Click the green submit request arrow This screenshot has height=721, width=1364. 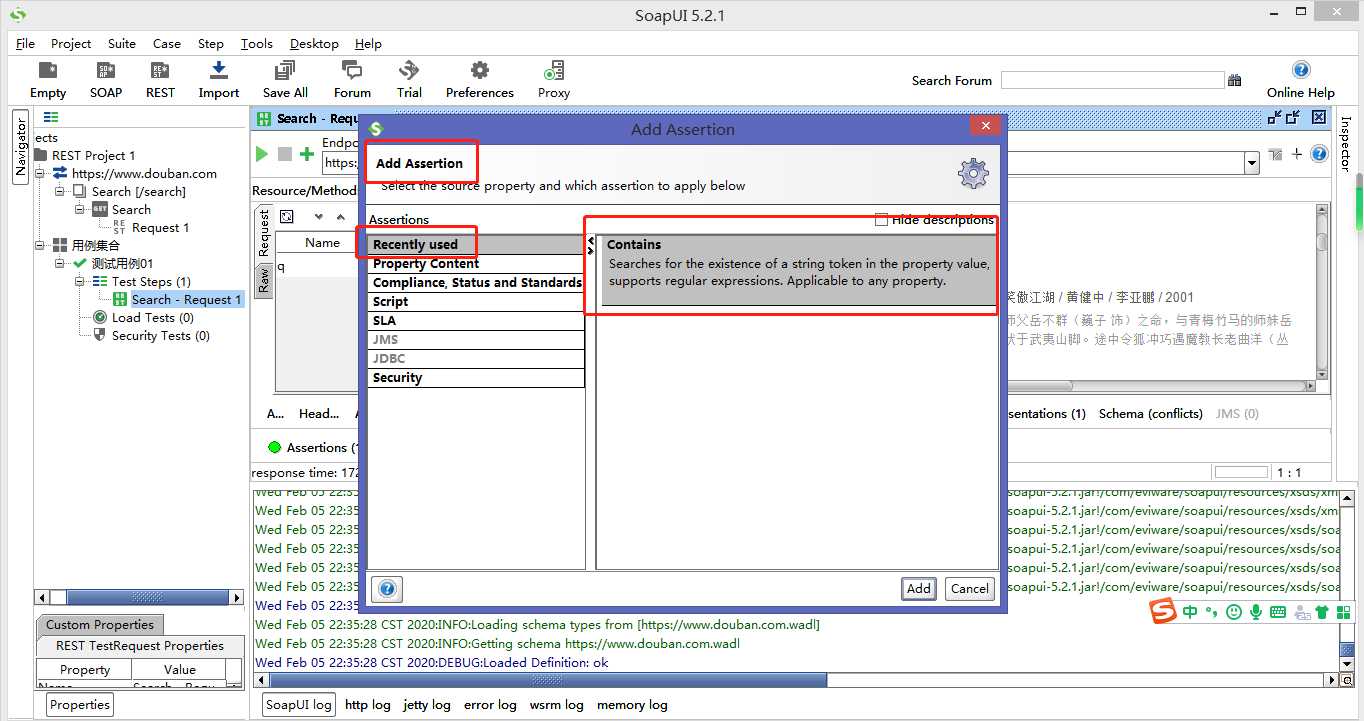coord(261,154)
